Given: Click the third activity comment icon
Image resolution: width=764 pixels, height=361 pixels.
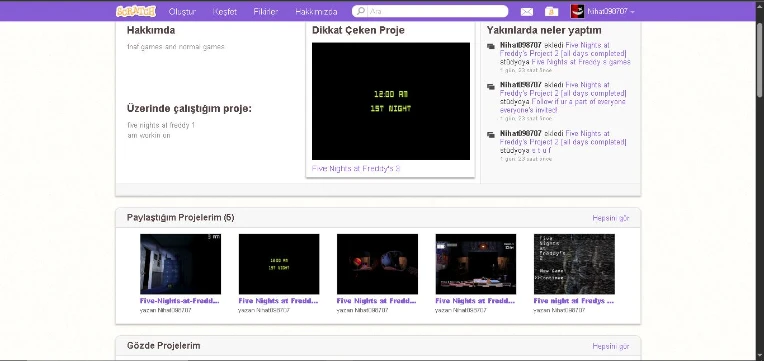Looking at the screenshot, I should coord(491,135).
